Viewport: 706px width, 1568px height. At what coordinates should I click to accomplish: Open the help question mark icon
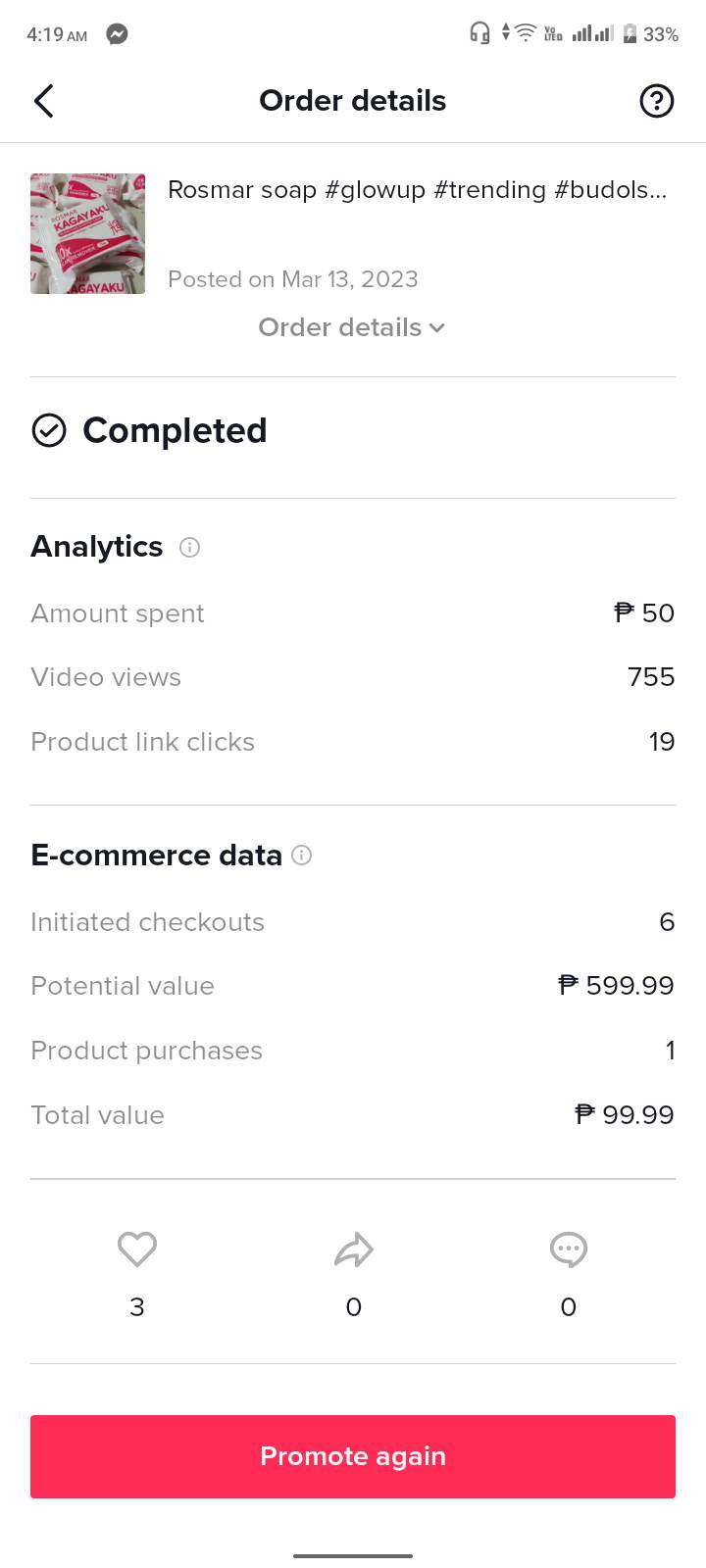[656, 101]
